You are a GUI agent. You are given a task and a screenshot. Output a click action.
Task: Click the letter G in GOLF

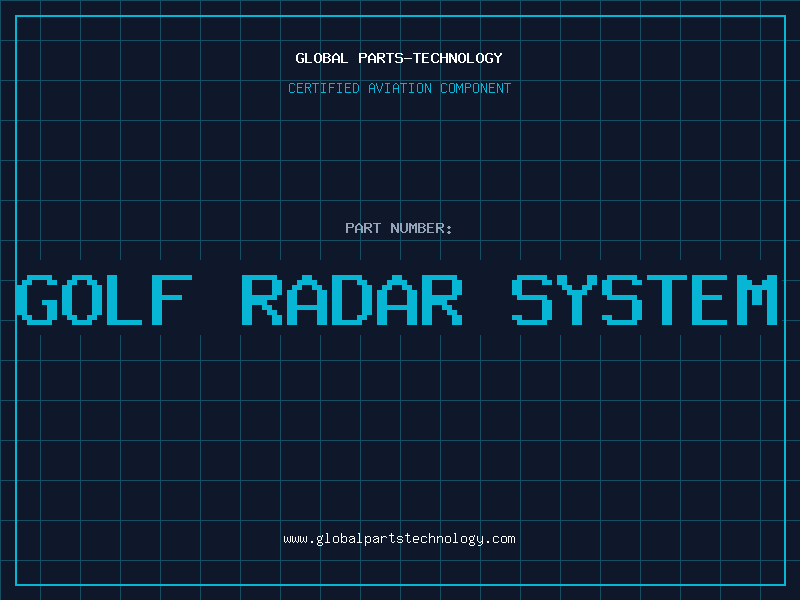tap(38, 300)
